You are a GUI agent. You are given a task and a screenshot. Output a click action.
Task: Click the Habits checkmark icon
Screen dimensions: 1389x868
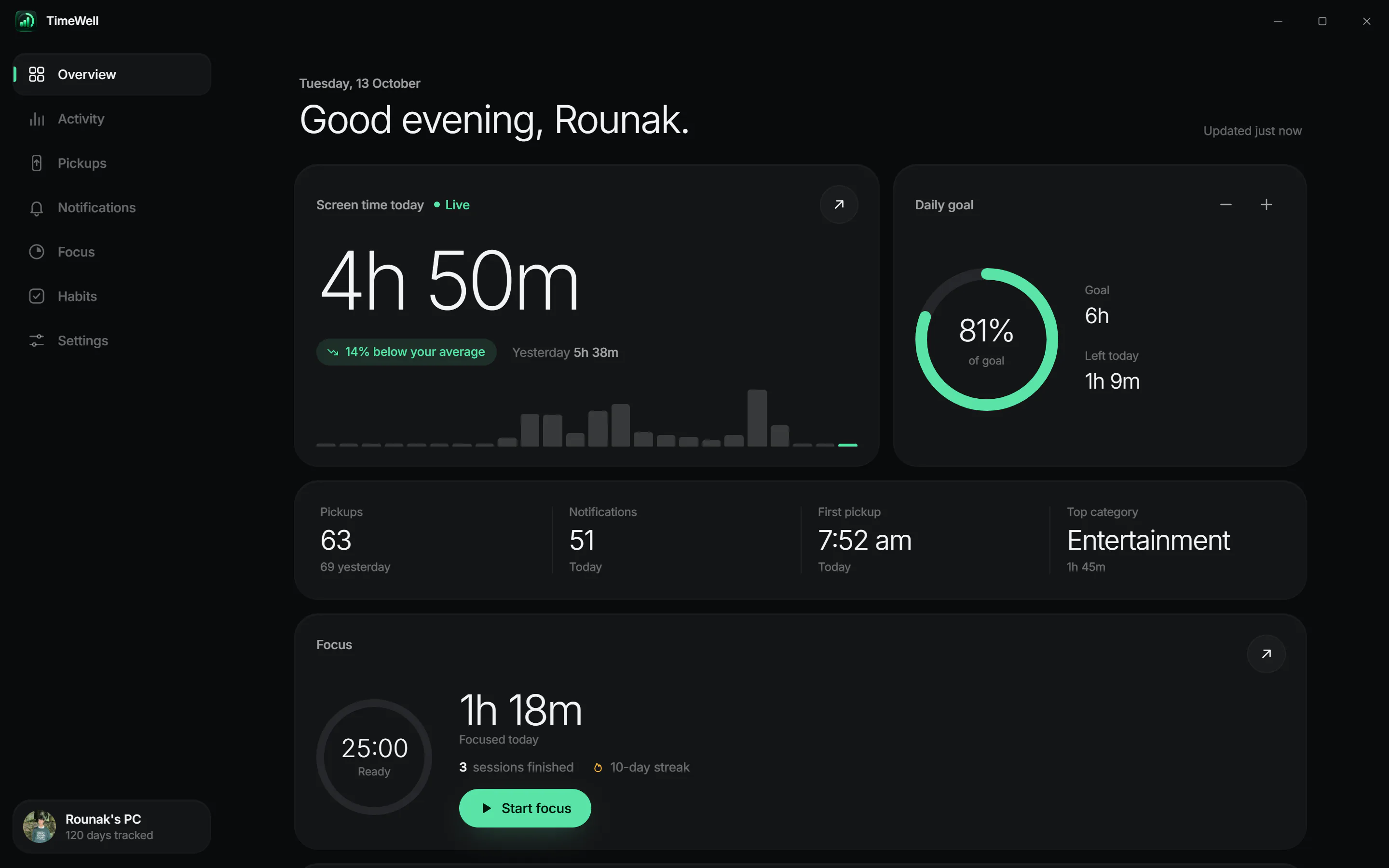[37, 296]
